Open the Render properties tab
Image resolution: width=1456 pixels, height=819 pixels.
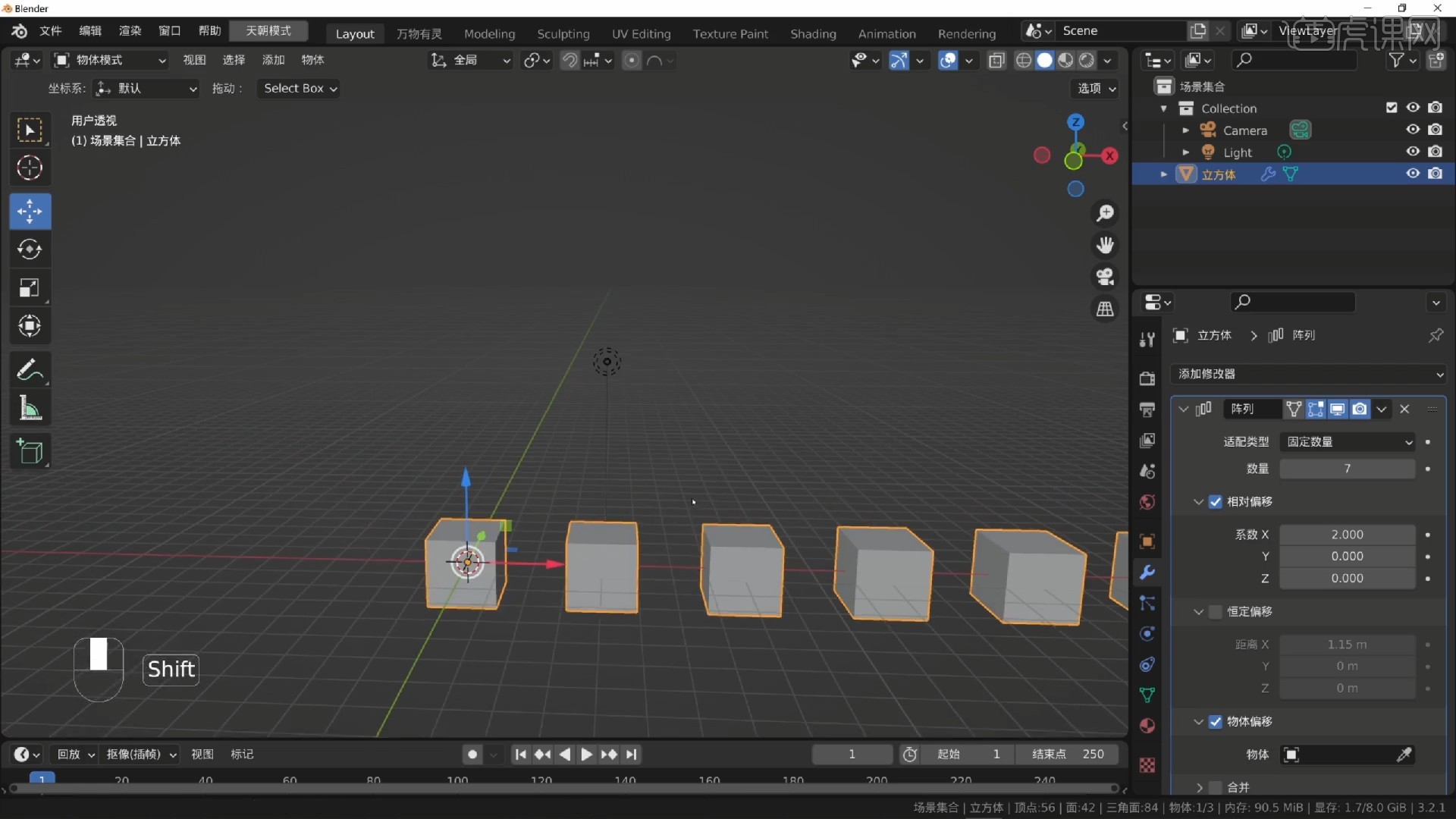[x=1147, y=378]
